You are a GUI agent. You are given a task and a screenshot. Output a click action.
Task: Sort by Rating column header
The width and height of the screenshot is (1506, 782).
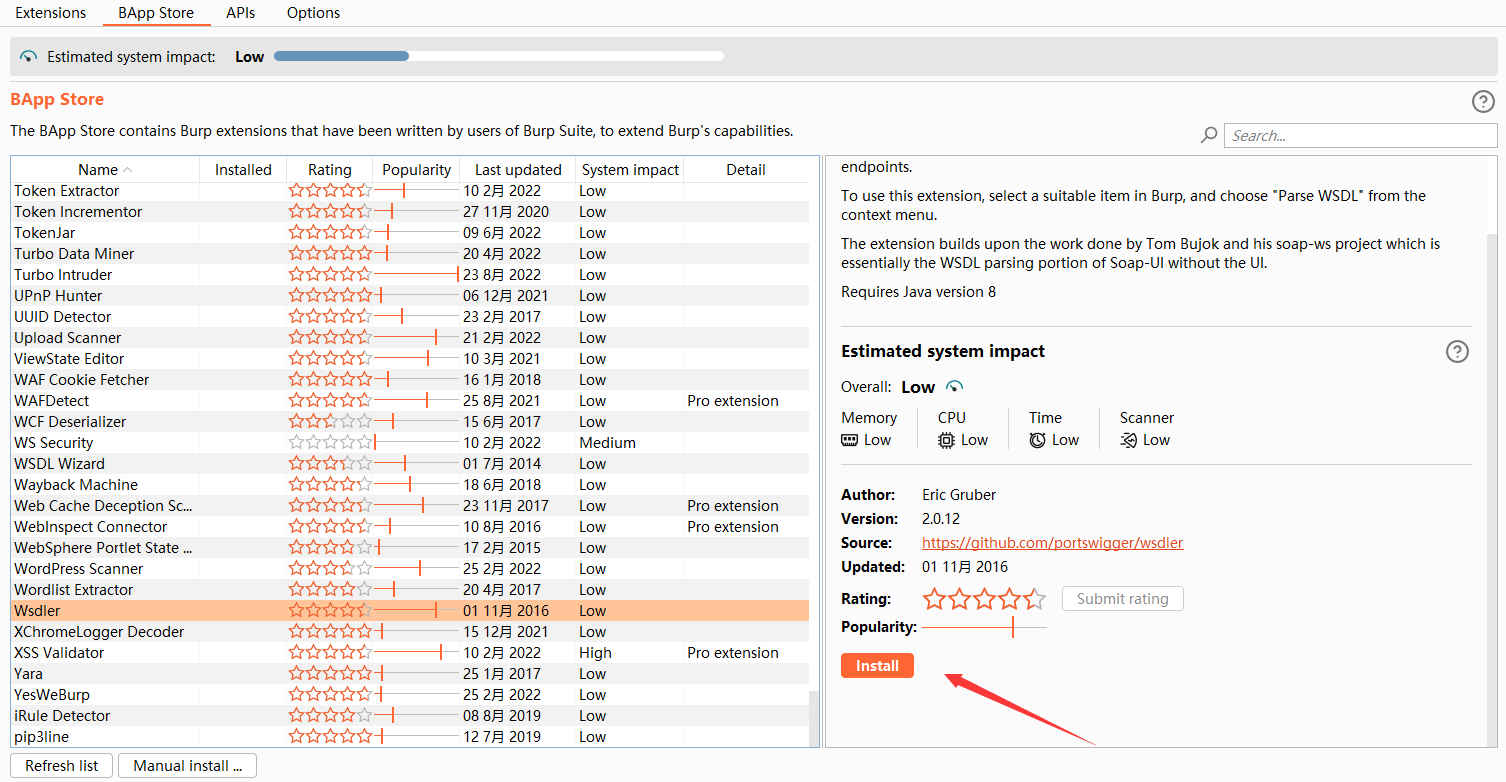coord(329,169)
